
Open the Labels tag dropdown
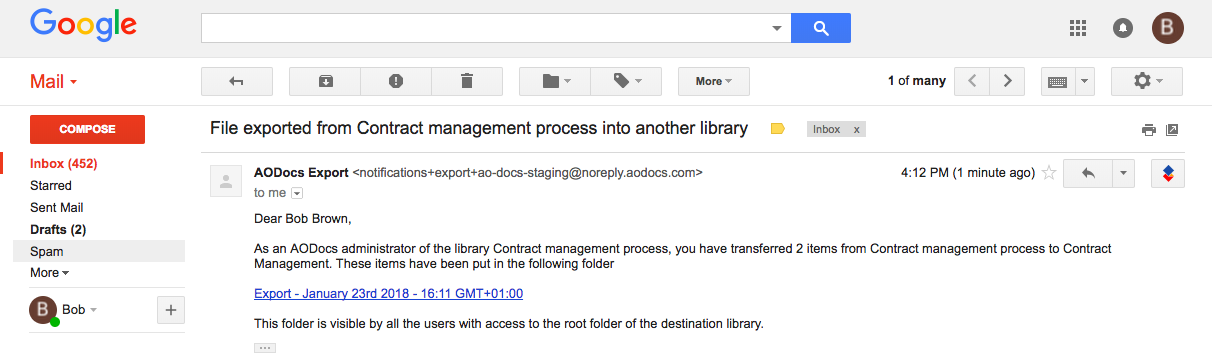coord(626,81)
